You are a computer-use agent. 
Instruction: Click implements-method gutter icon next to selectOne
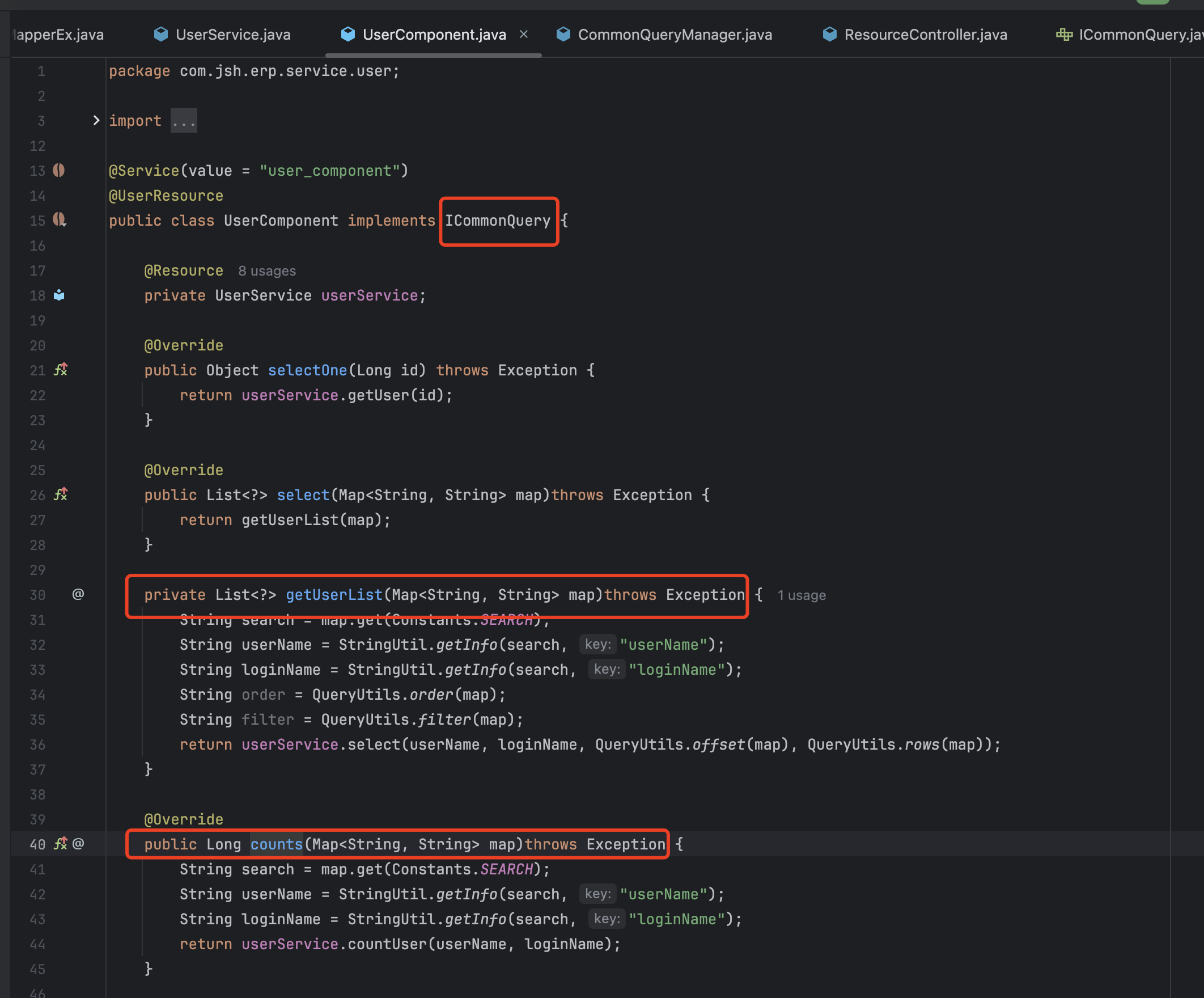point(60,370)
